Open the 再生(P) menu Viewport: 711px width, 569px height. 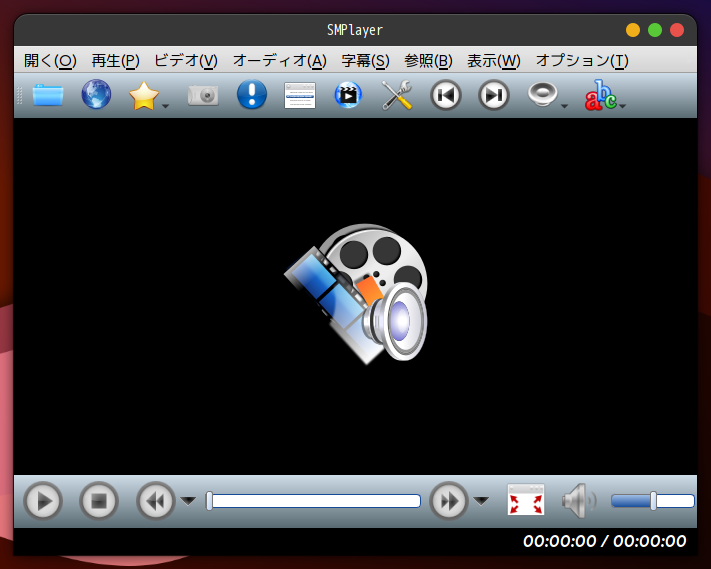[116, 60]
